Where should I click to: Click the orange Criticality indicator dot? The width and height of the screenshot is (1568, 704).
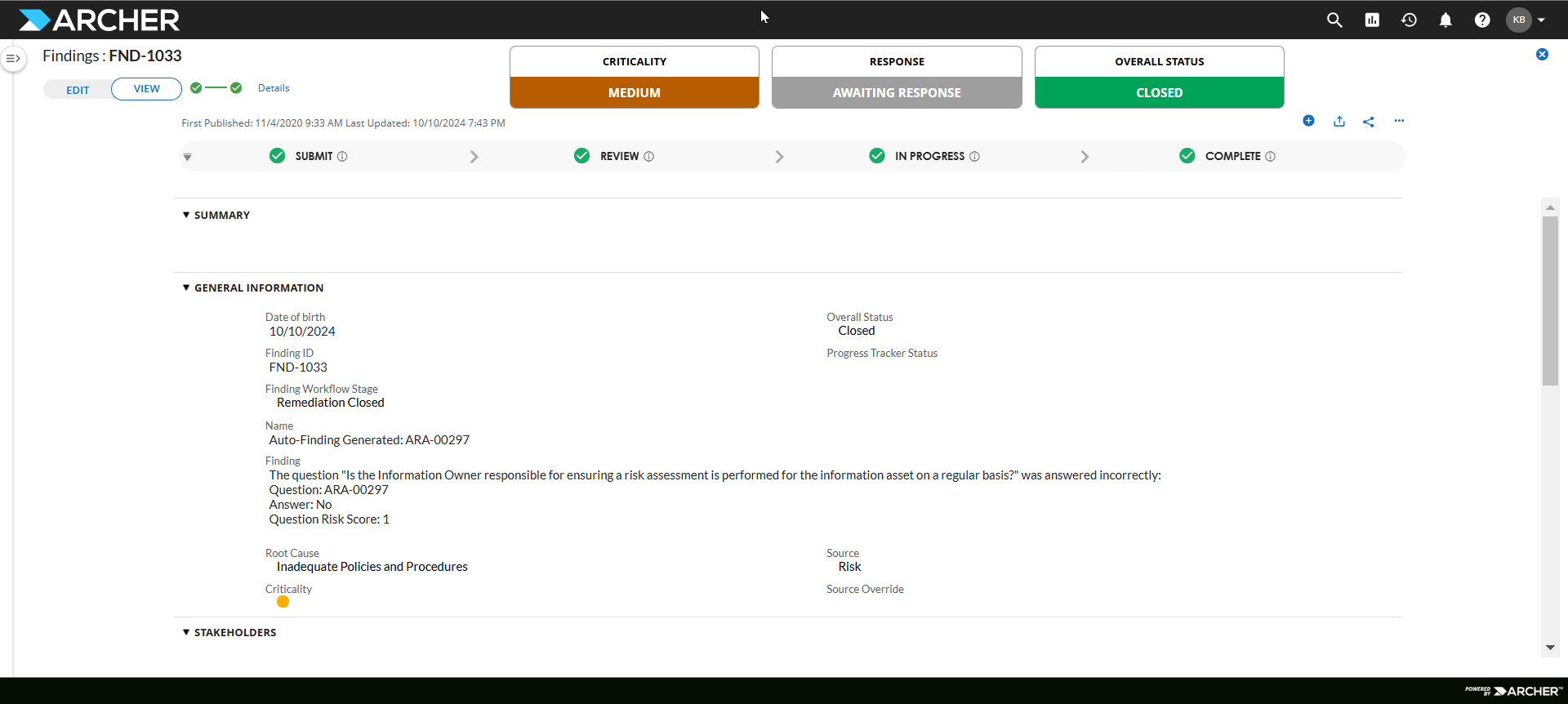(x=283, y=602)
